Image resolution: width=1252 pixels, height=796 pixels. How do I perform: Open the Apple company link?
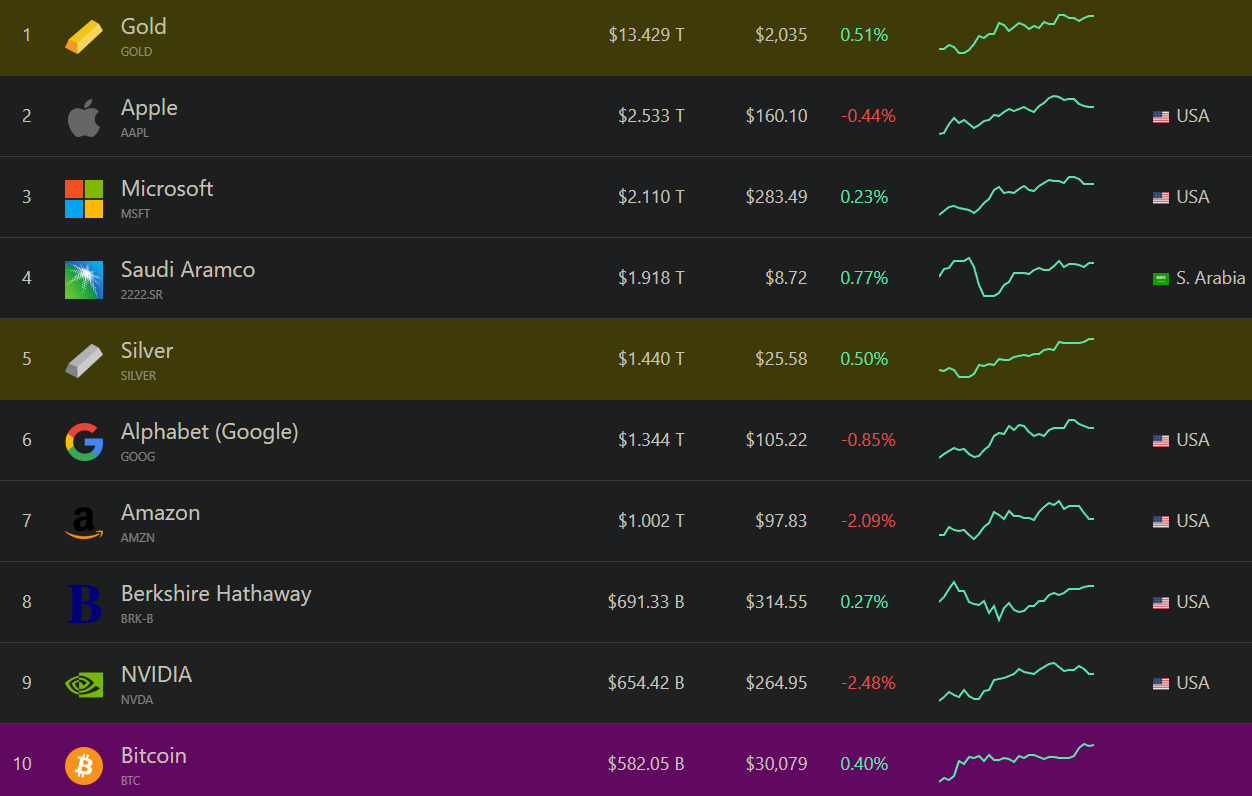[149, 108]
